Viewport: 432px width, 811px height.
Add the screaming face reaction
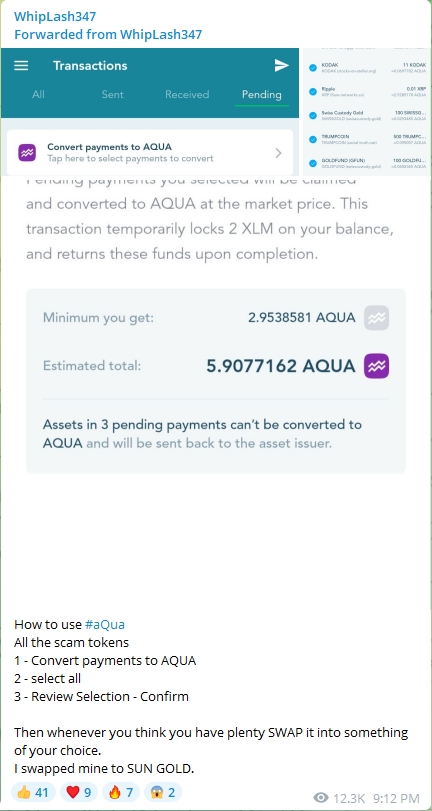click(x=163, y=792)
